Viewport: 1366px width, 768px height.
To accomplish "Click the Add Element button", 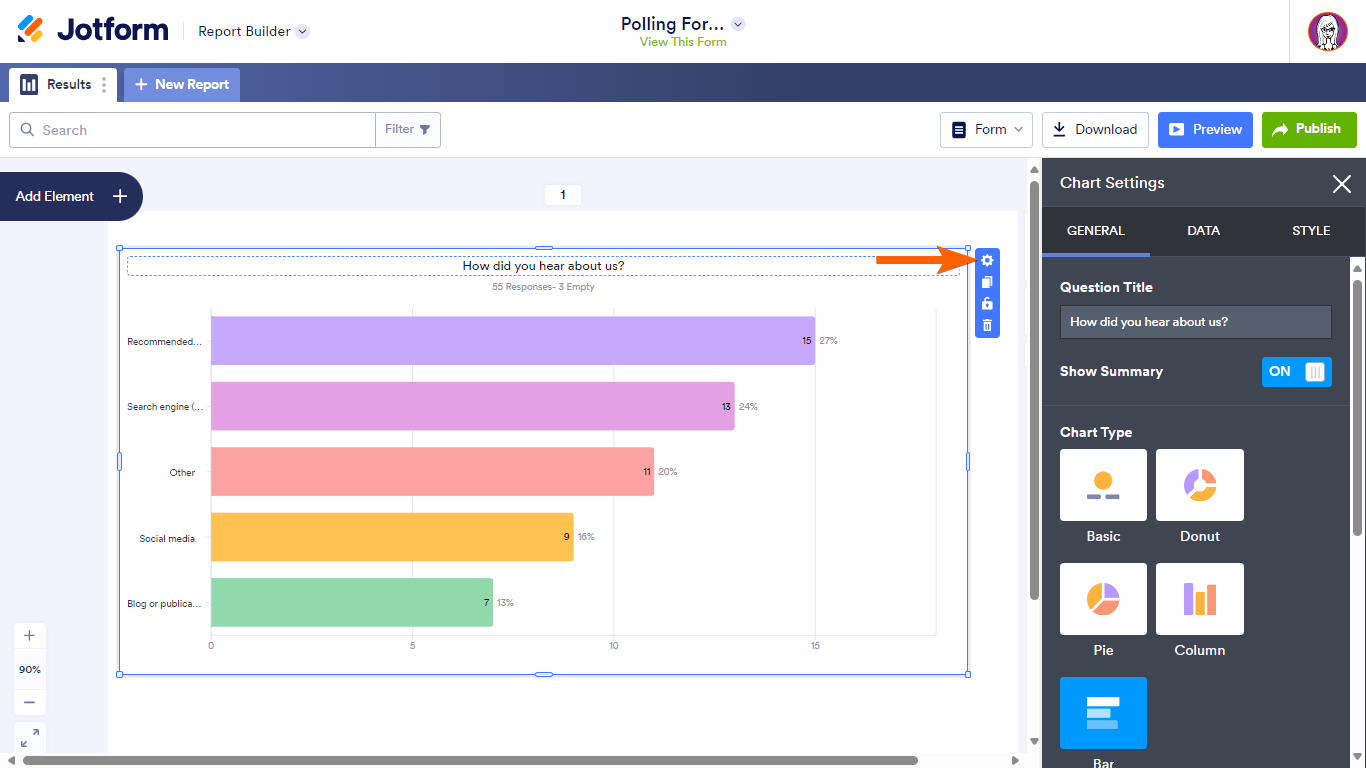I will point(71,196).
